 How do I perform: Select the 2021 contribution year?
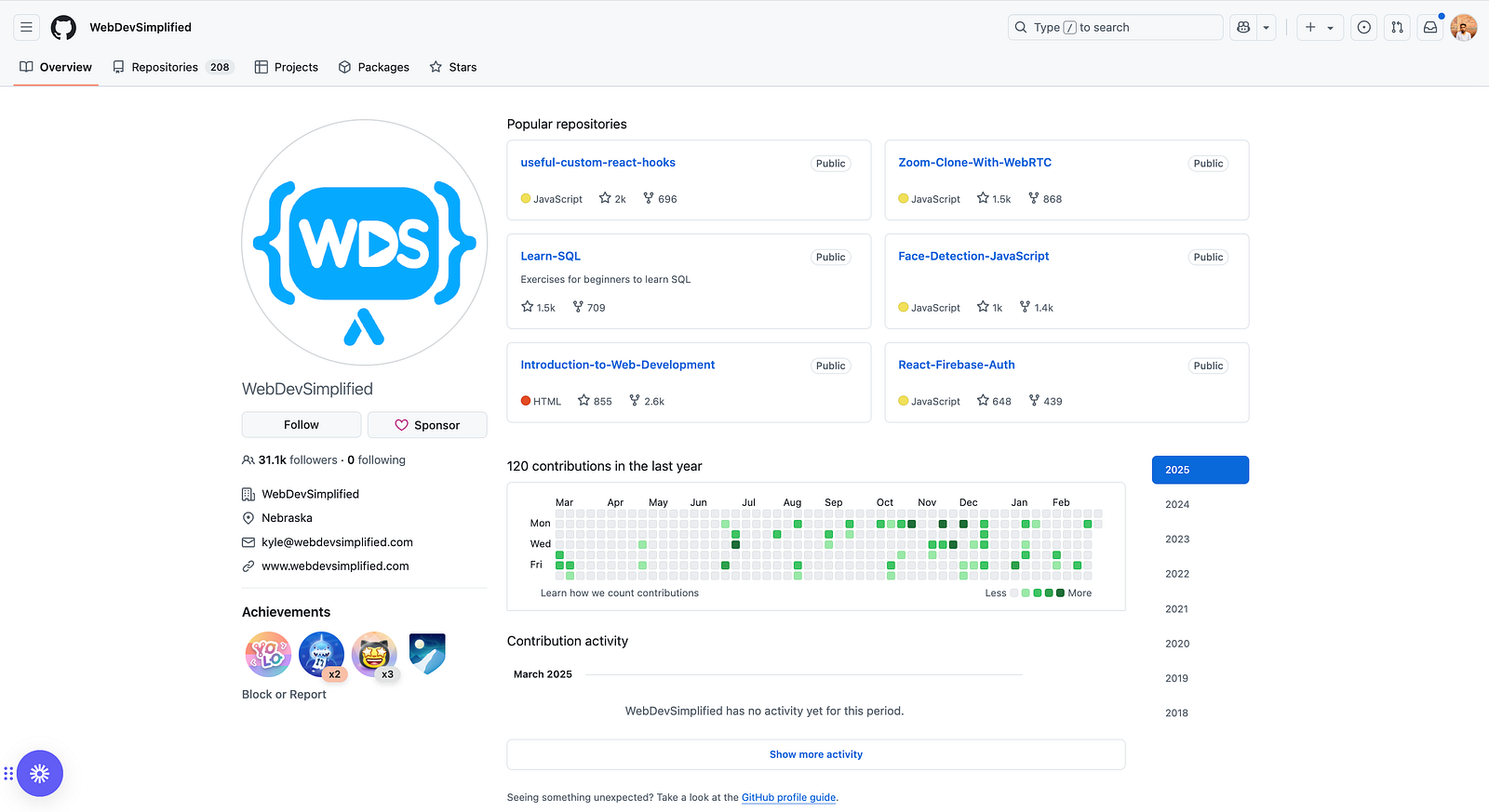click(x=1201, y=609)
